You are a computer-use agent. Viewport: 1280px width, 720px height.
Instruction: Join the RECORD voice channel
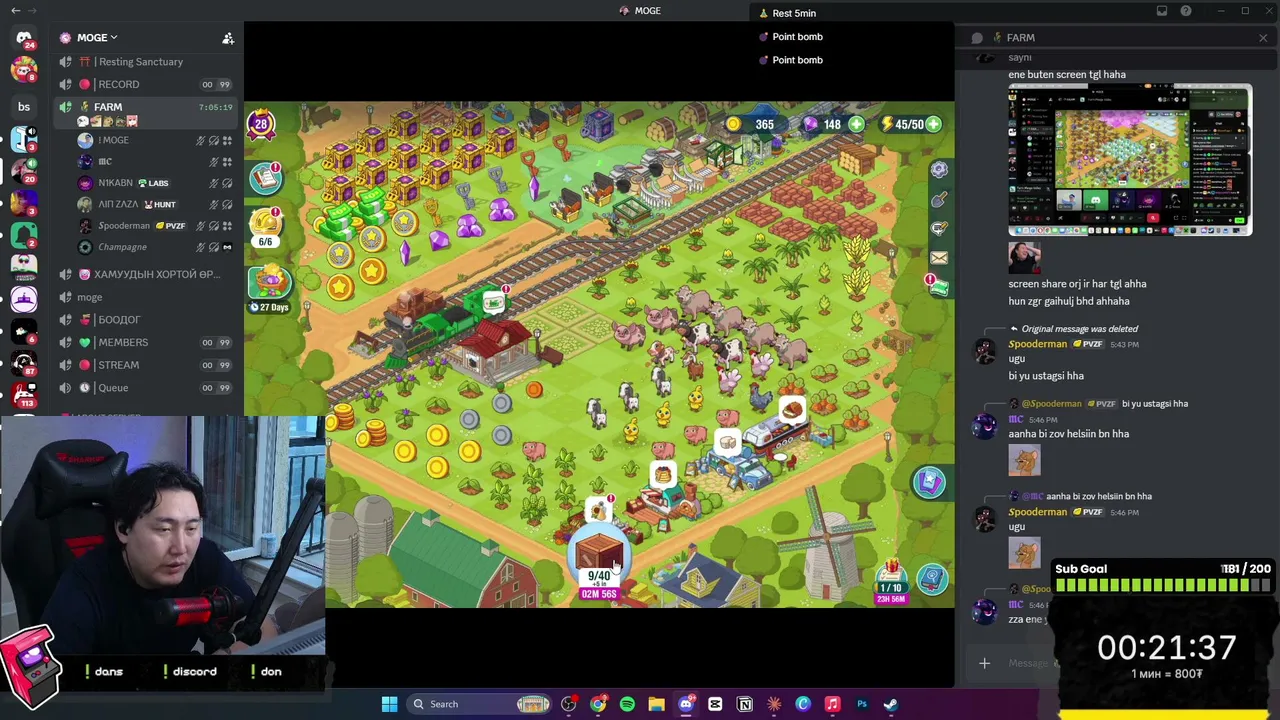point(145,85)
